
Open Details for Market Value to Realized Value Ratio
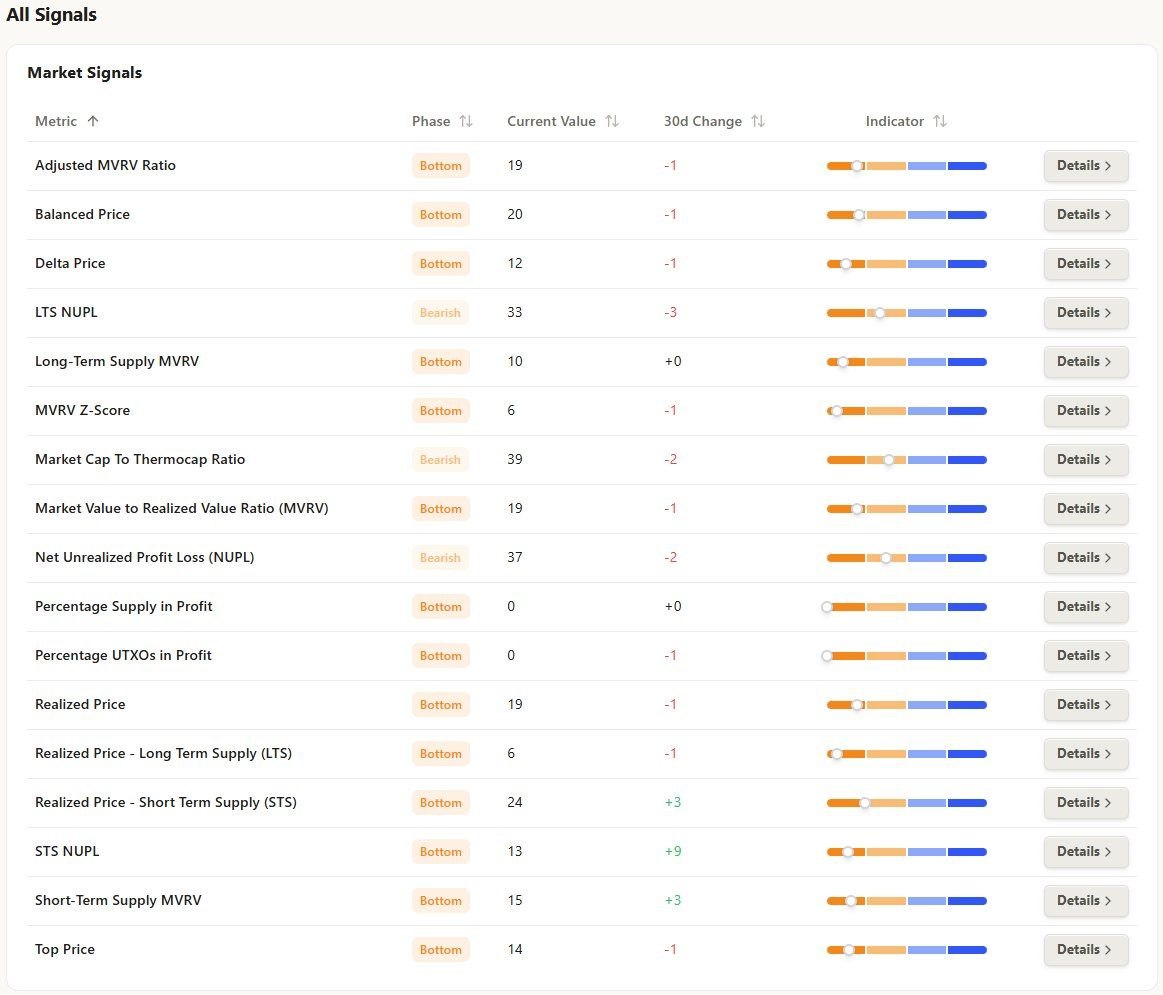coord(1086,508)
